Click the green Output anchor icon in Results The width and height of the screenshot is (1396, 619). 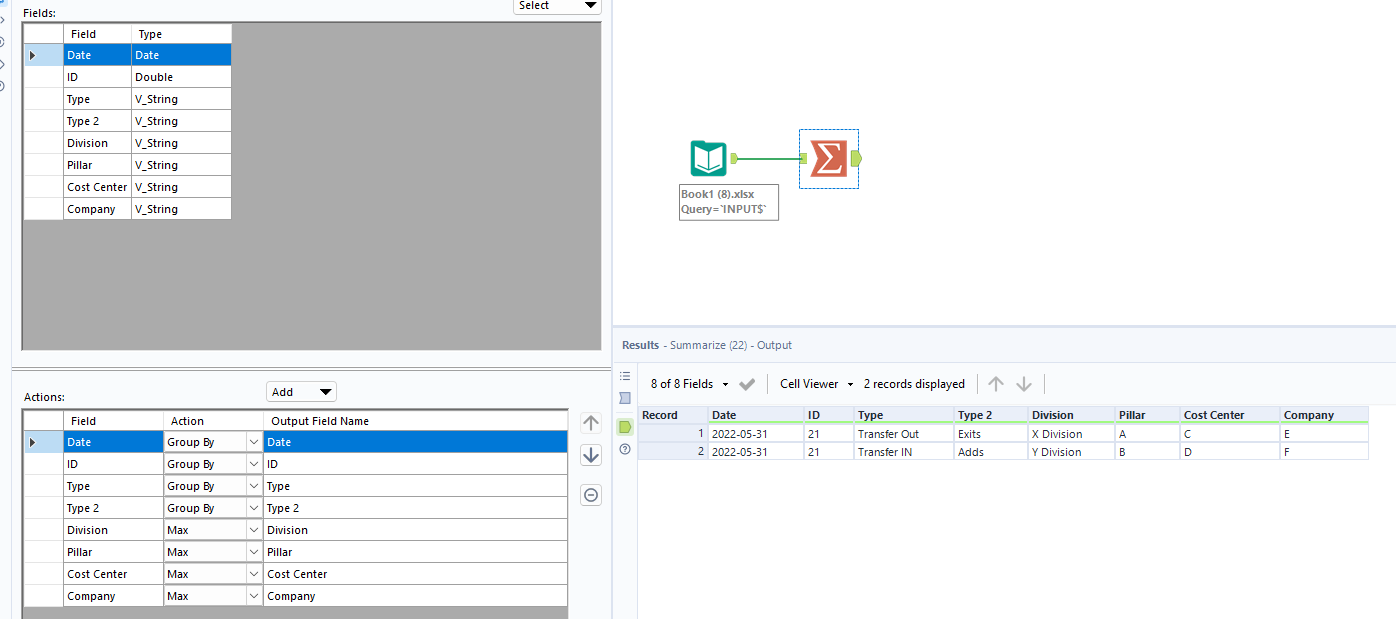(625, 428)
